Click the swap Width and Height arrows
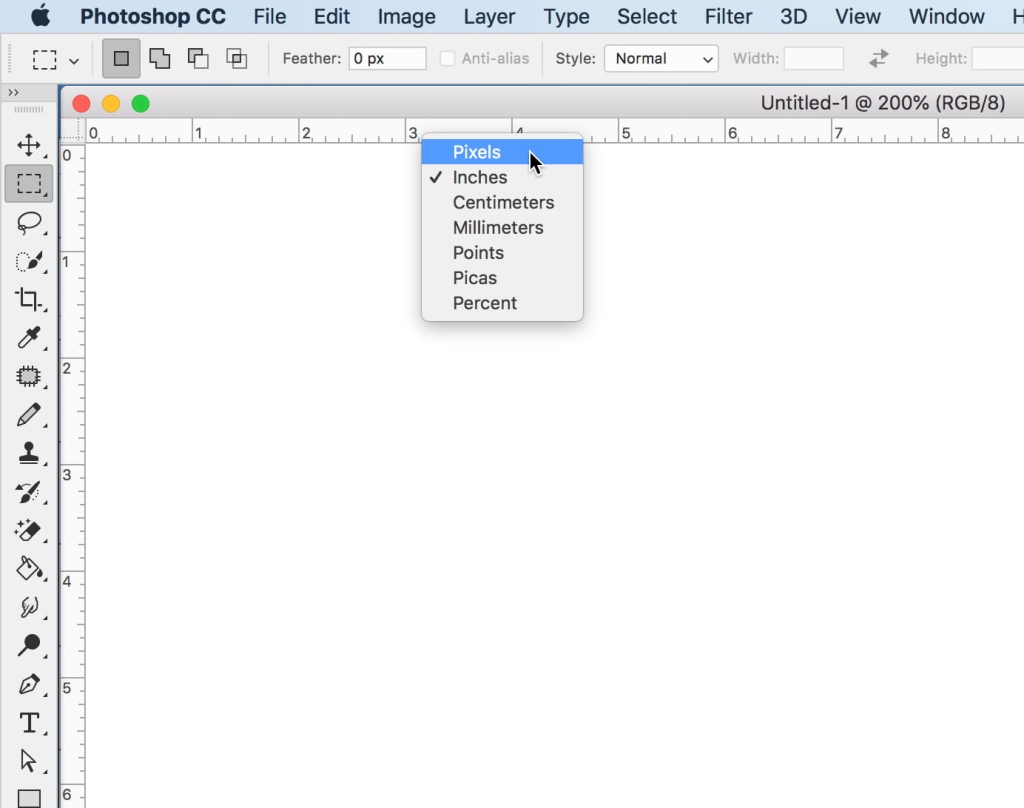Viewport: 1024px width, 808px height. (877, 58)
